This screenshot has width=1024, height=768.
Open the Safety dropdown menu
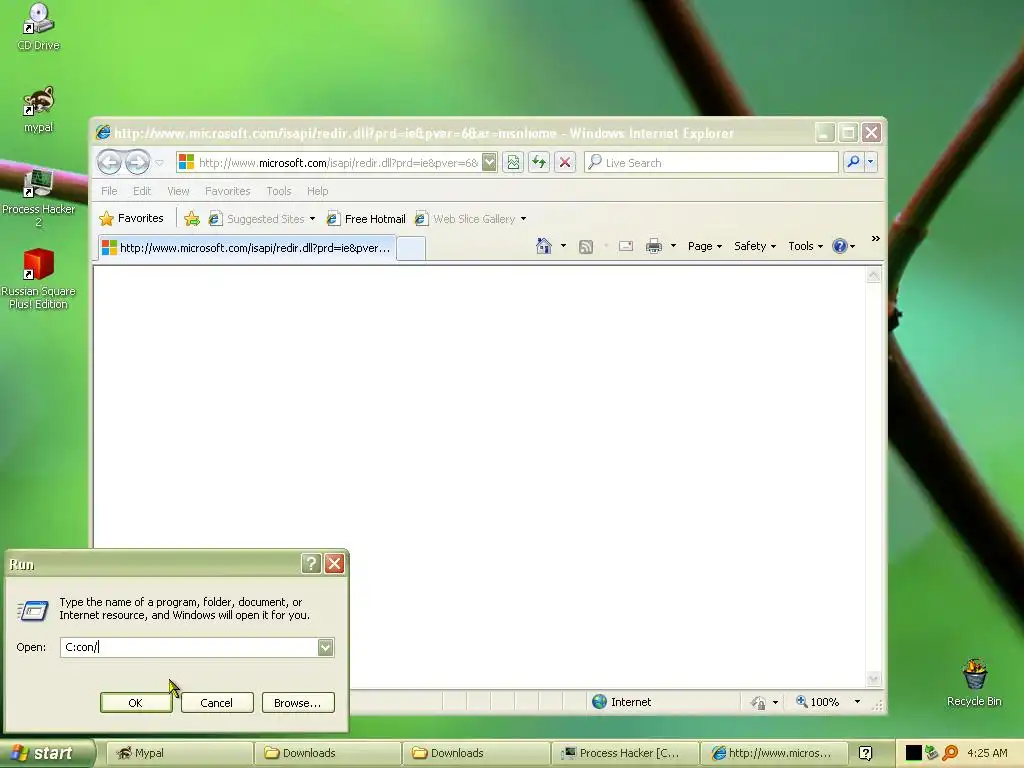[x=755, y=246]
